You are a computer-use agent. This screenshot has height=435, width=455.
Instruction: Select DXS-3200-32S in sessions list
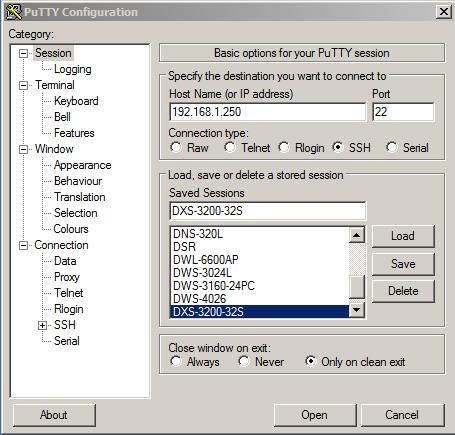260,312
